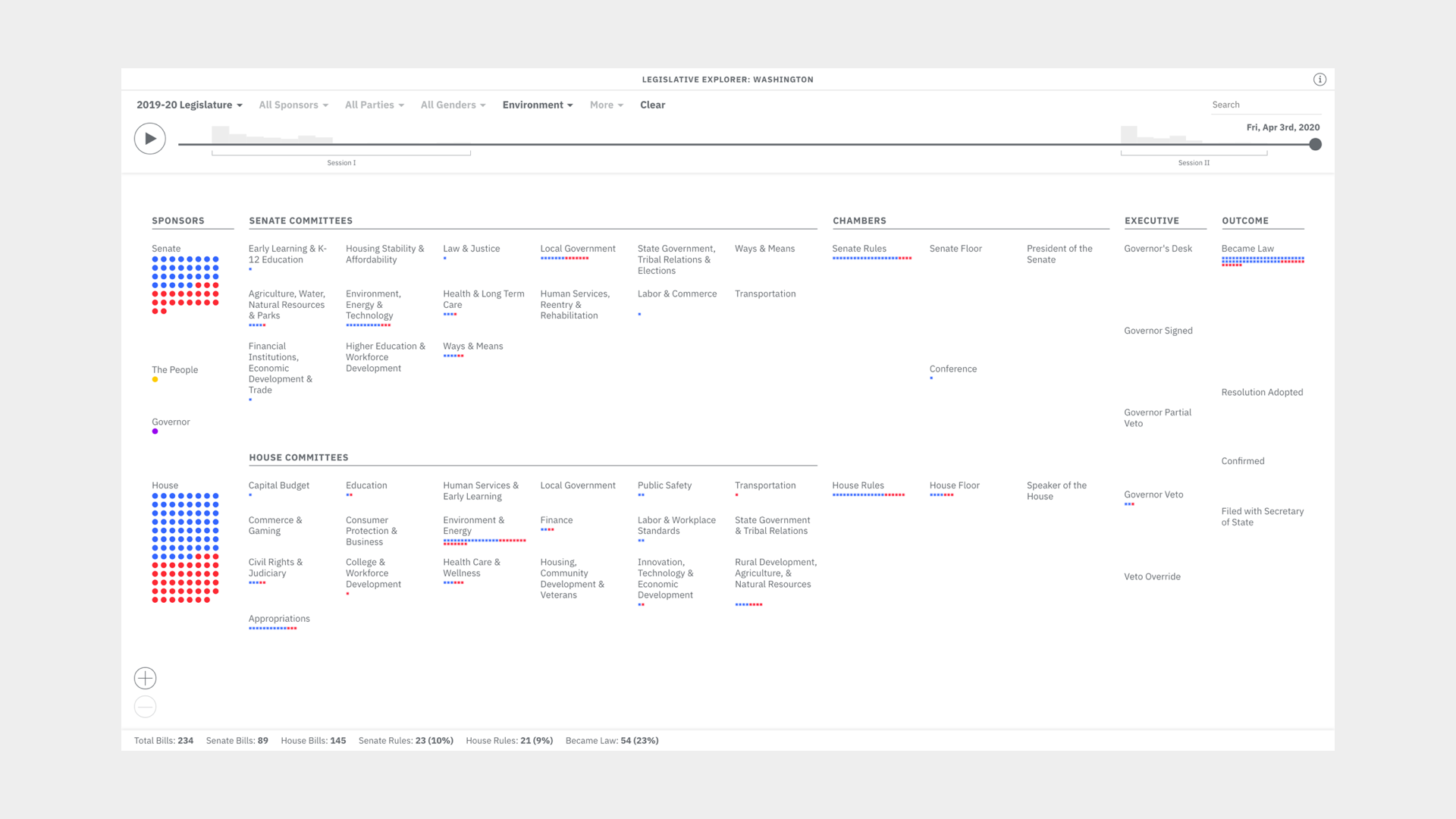Click the Governor Partial Veto label
Screen dimensions: 1456x819
point(1157,418)
